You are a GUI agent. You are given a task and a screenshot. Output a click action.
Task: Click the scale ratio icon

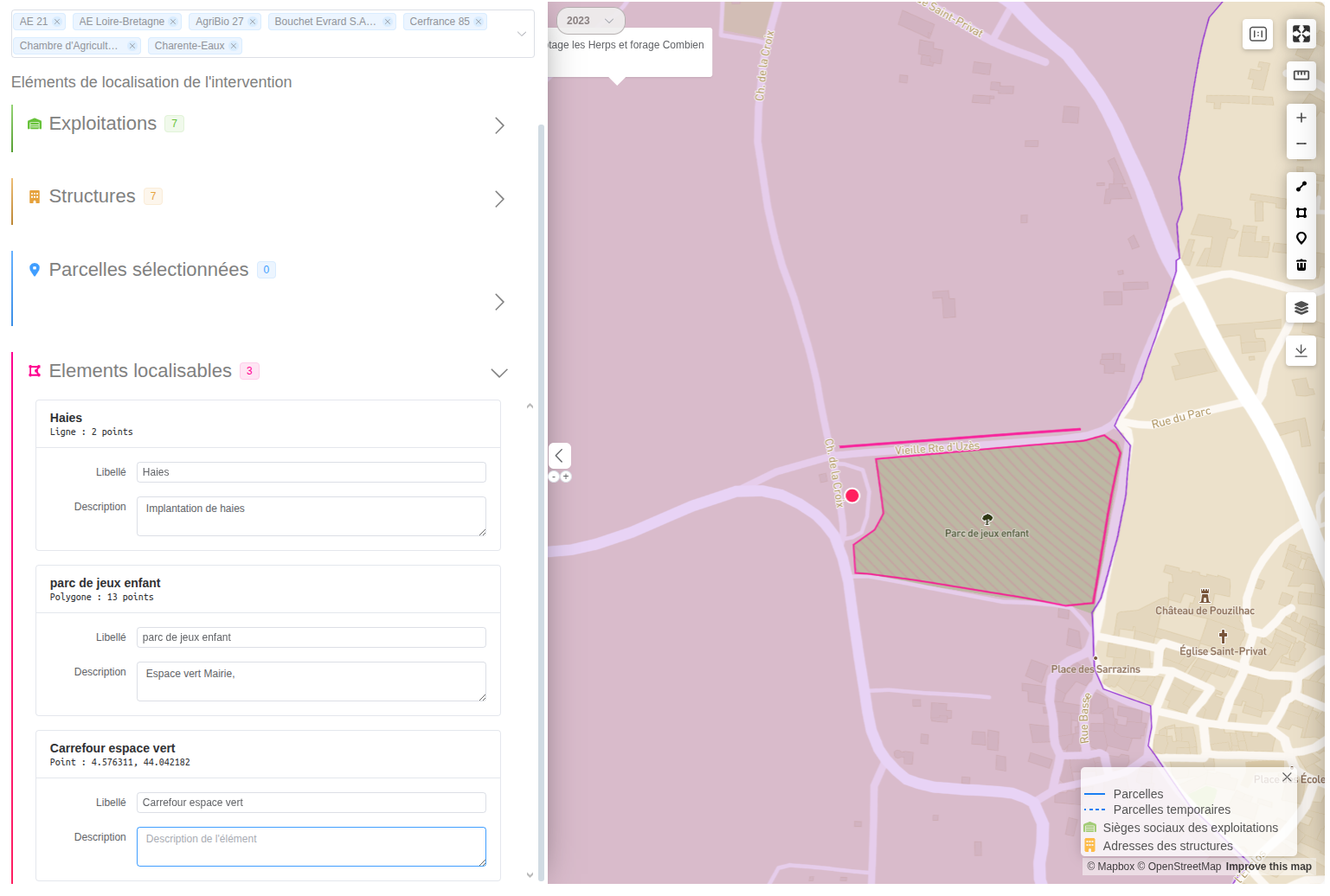(x=1257, y=34)
